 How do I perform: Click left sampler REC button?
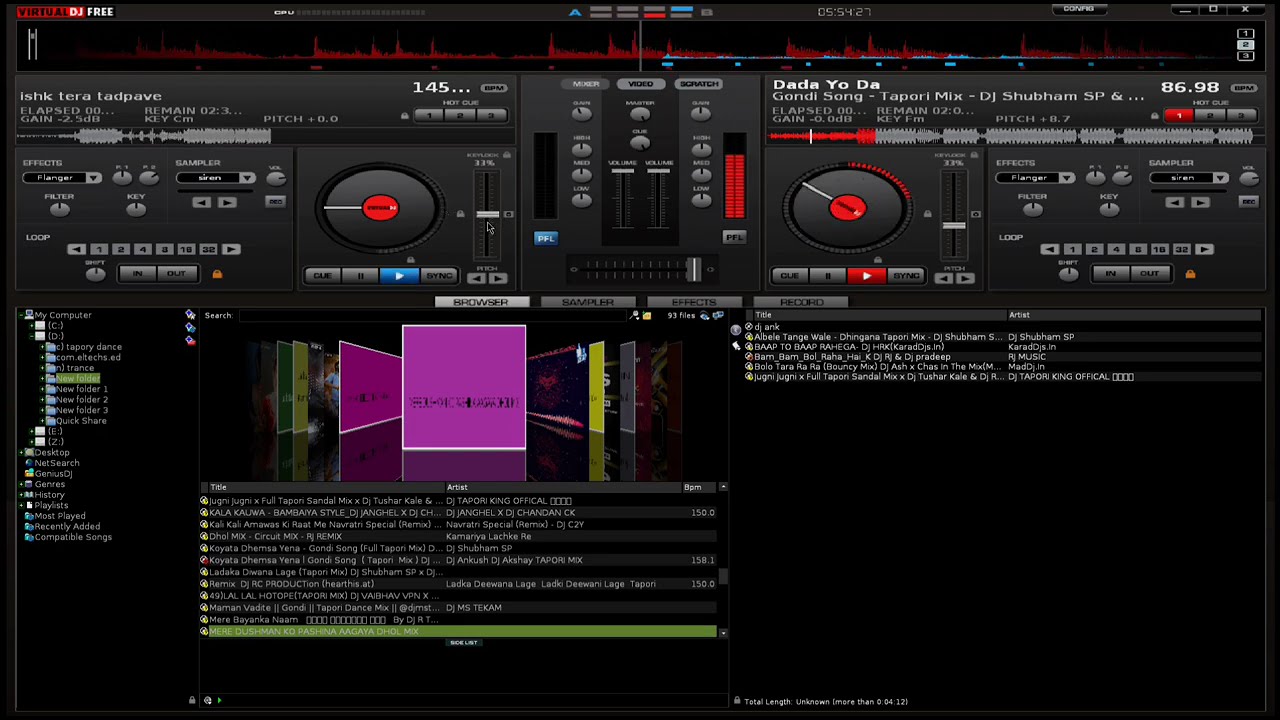point(275,202)
